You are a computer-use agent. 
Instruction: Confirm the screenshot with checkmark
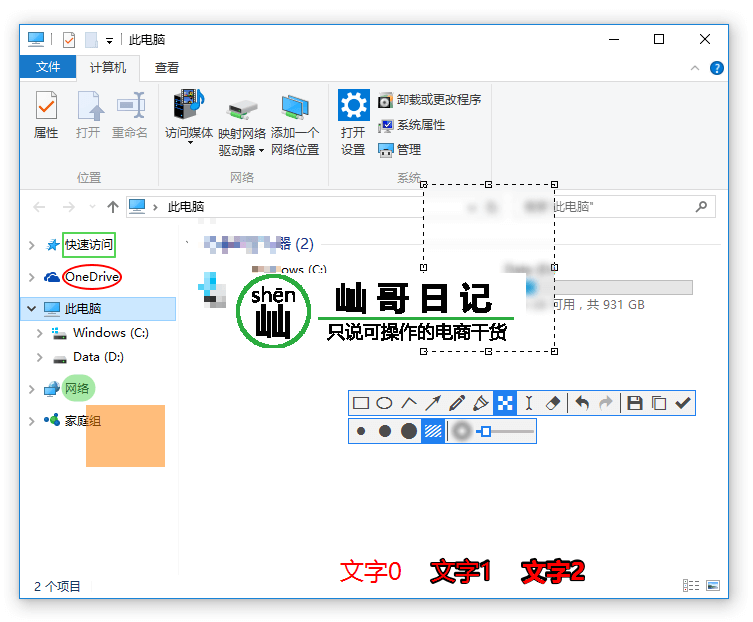tap(682, 403)
